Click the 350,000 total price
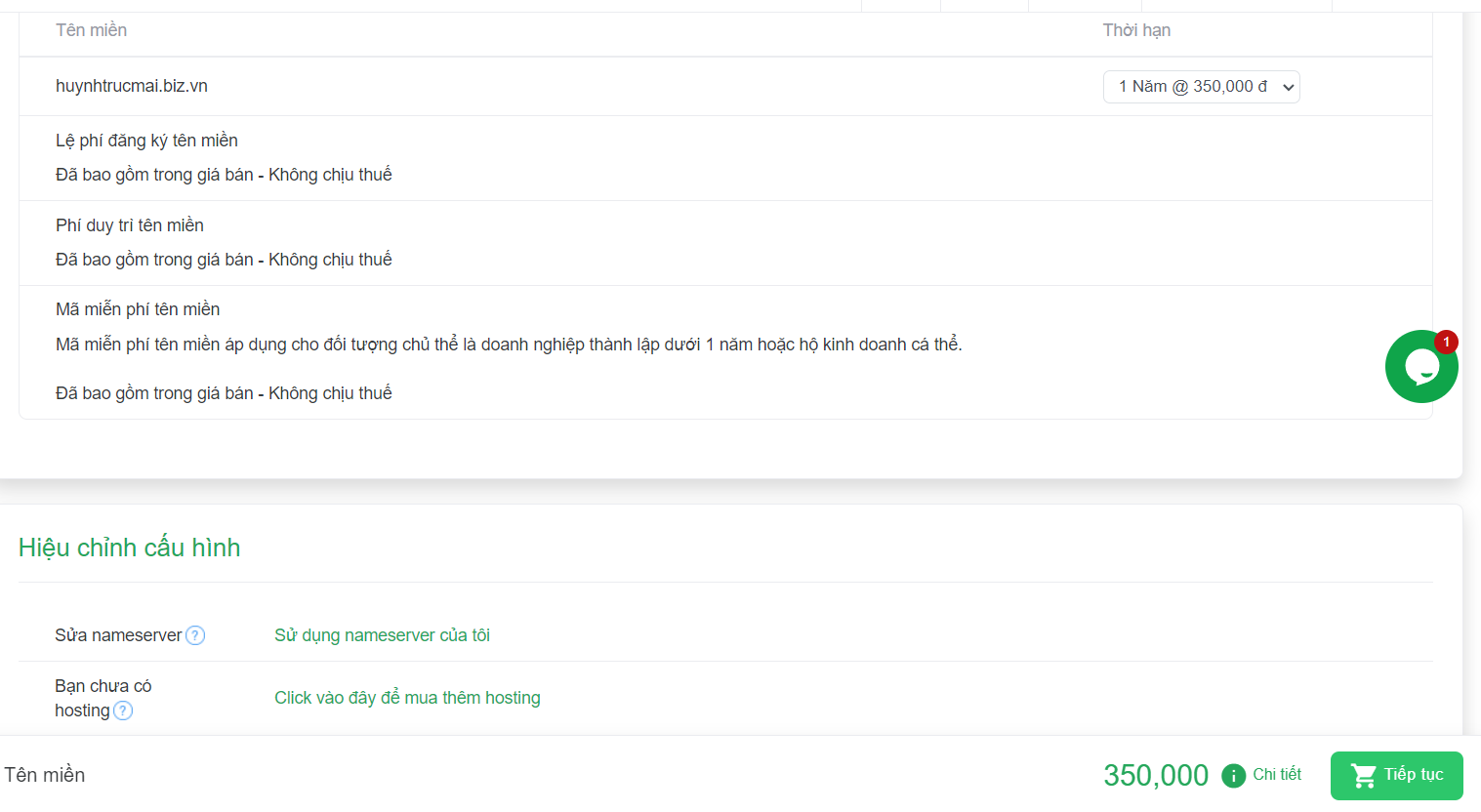Screen dimensions: 1481x812 click(1156, 776)
